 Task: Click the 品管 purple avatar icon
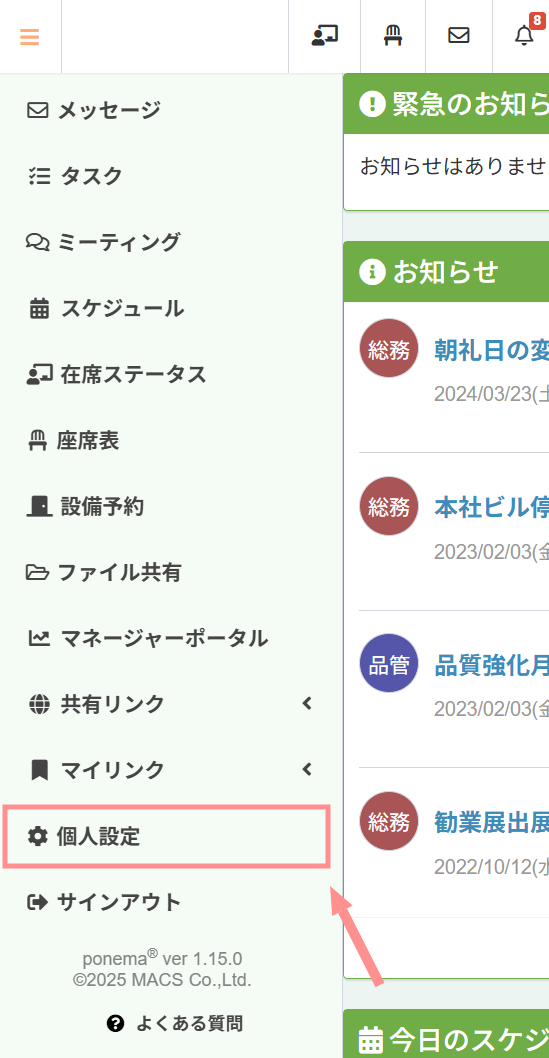point(388,663)
